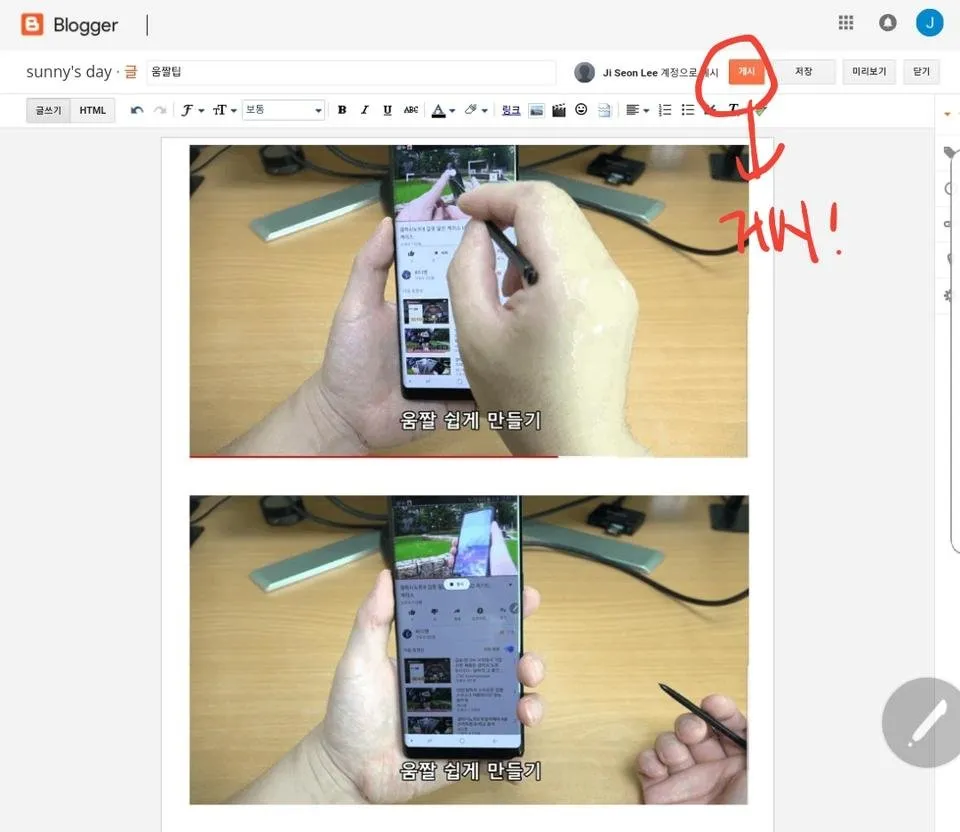Open the font family dropdown
The height and width of the screenshot is (832, 960).
coord(192,110)
